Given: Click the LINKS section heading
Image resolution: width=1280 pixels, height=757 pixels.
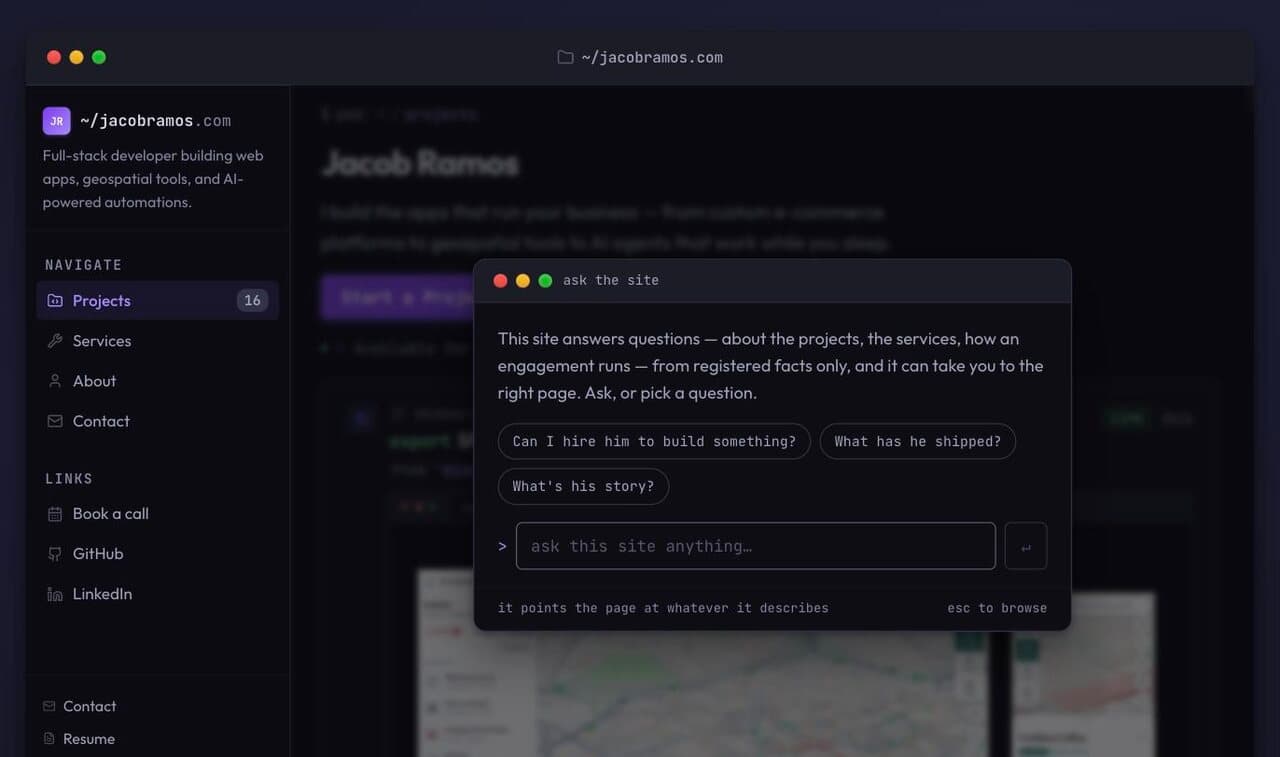Looking at the screenshot, I should click(69, 479).
